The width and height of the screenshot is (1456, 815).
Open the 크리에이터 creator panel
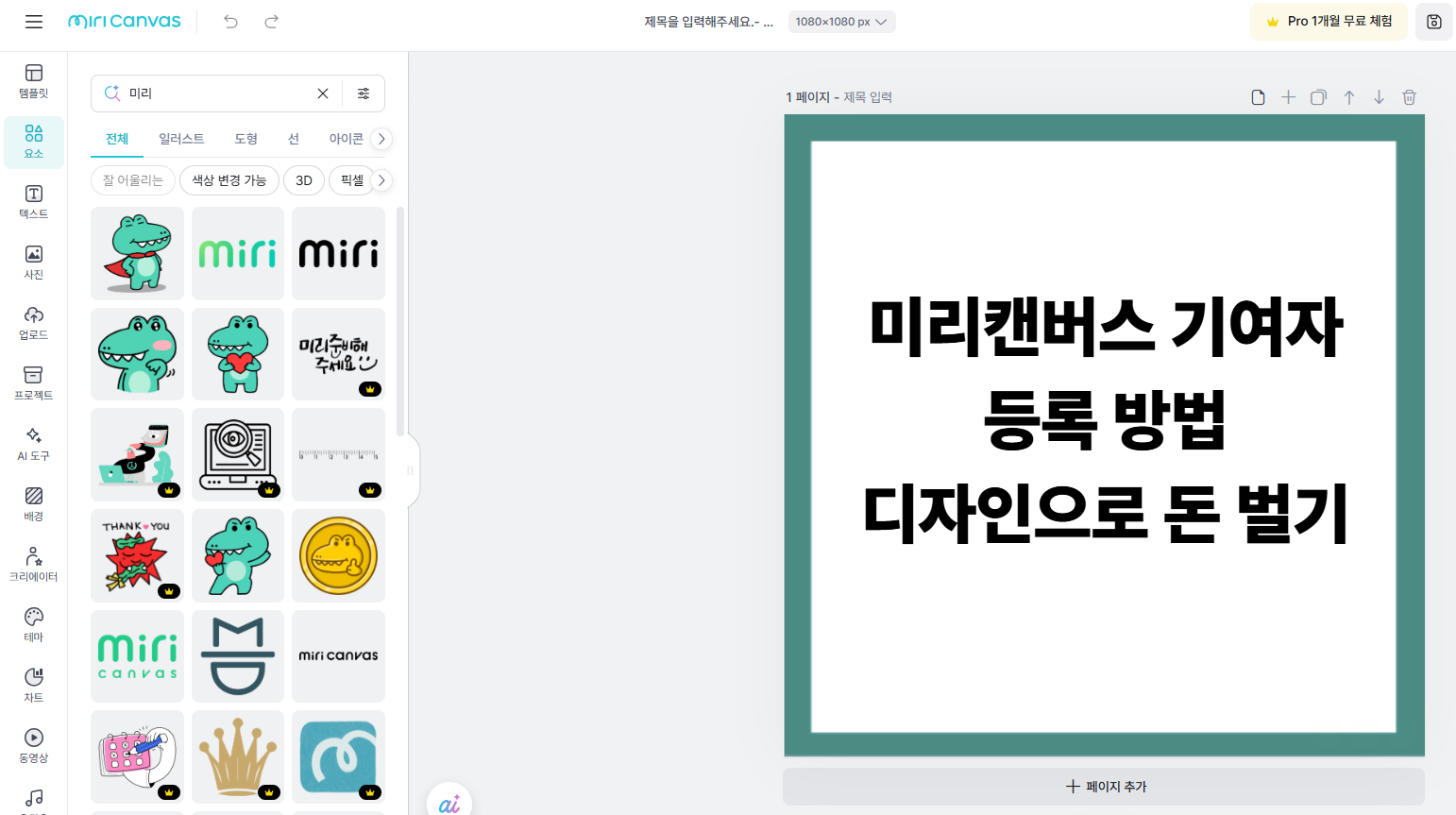click(x=34, y=565)
